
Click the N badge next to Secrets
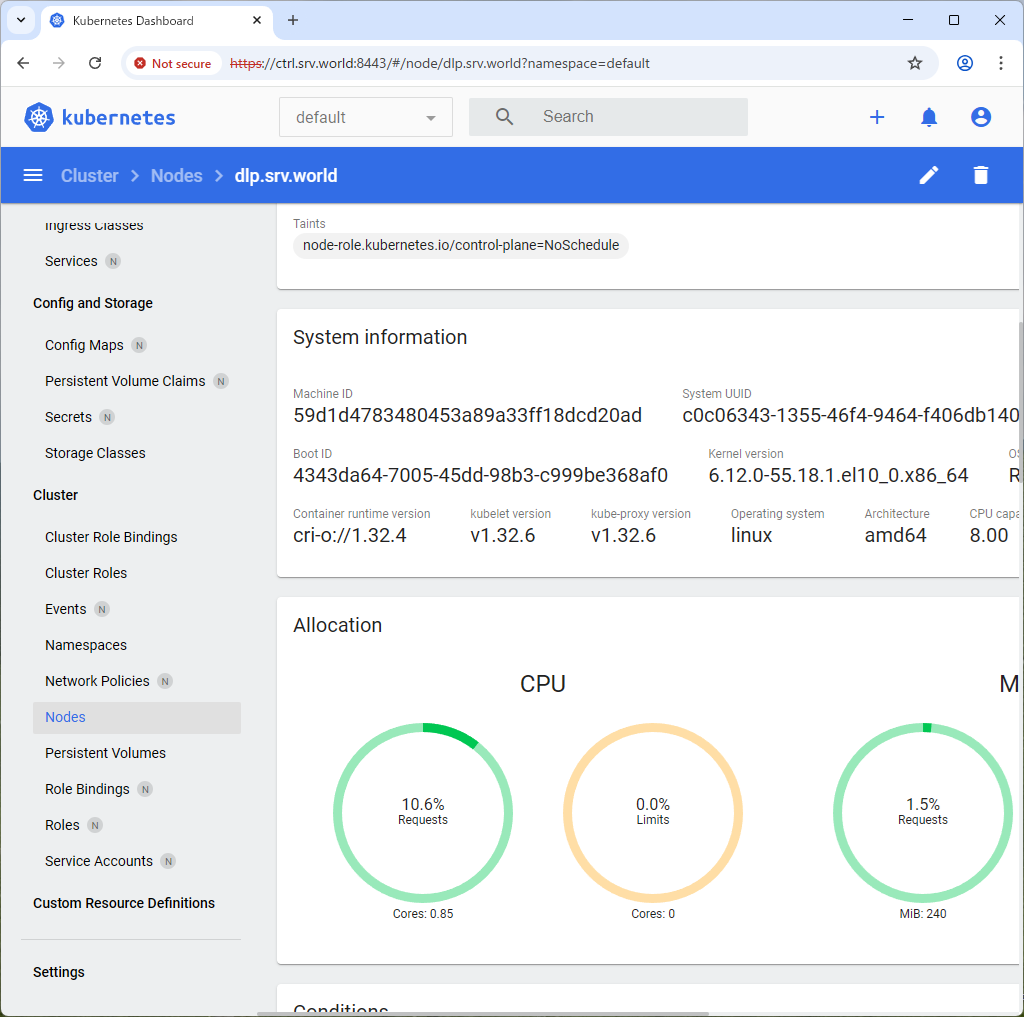point(107,417)
